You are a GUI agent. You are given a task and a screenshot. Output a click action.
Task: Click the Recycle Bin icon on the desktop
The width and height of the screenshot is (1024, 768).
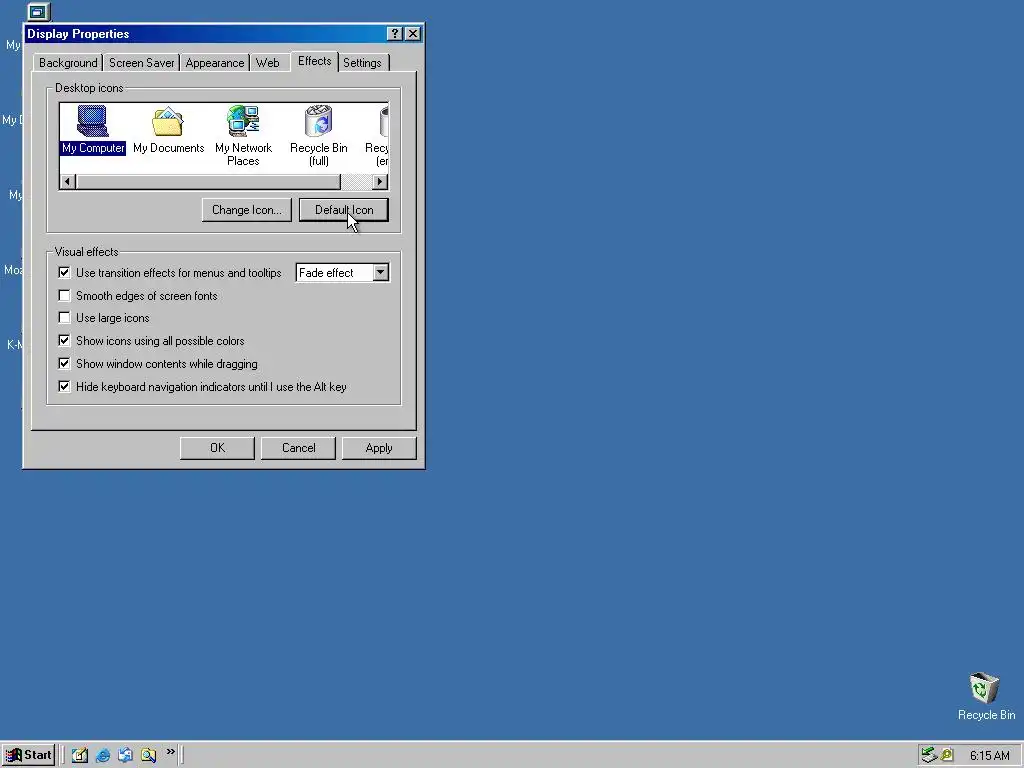tap(985, 696)
